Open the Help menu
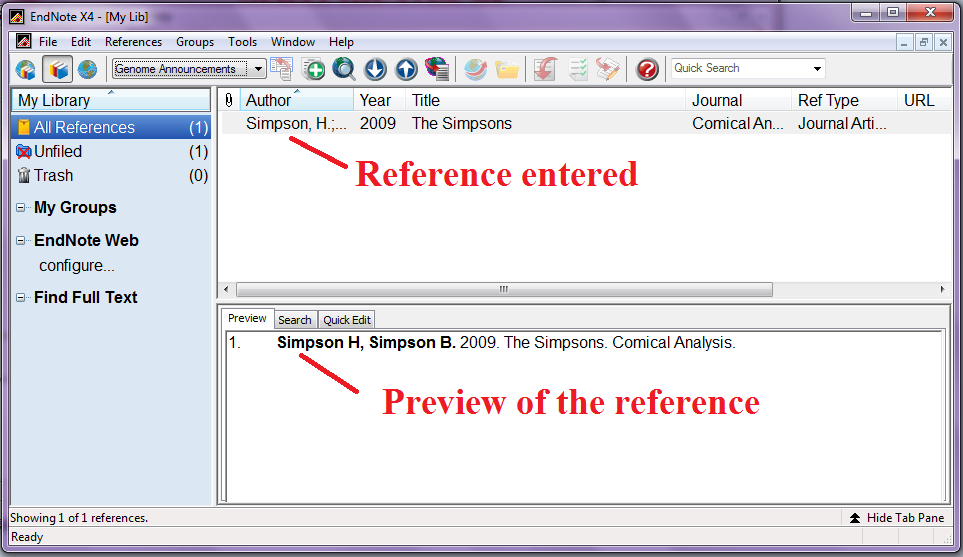963x557 pixels. (341, 42)
